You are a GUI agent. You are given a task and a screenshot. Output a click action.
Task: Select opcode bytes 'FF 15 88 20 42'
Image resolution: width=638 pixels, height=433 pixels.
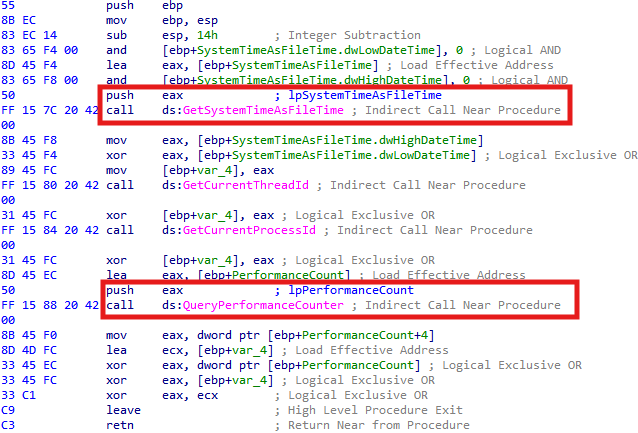point(50,305)
